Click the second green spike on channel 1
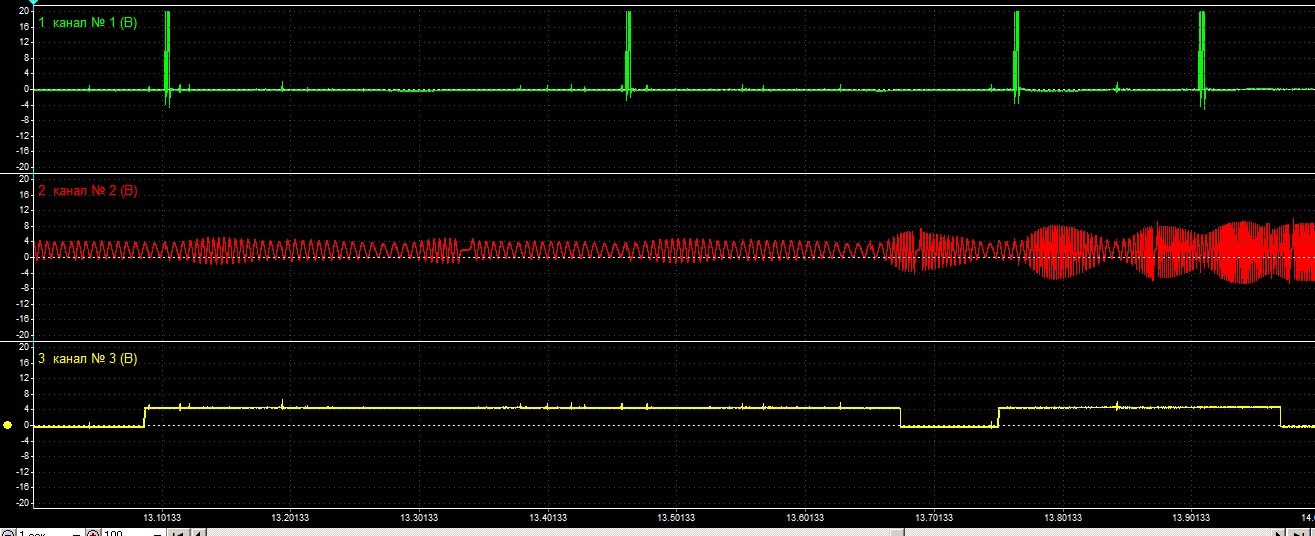The width and height of the screenshot is (1315, 536). [628, 55]
